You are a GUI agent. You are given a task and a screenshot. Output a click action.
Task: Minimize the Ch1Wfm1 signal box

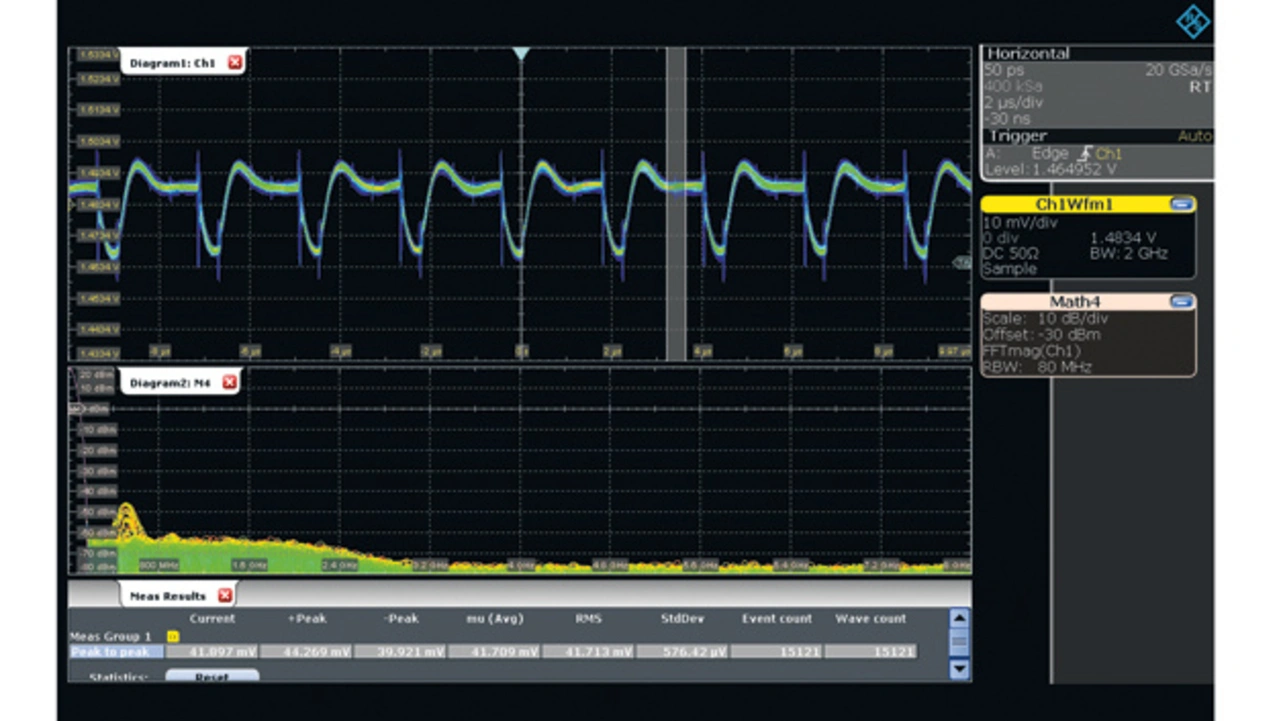point(1181,204)
